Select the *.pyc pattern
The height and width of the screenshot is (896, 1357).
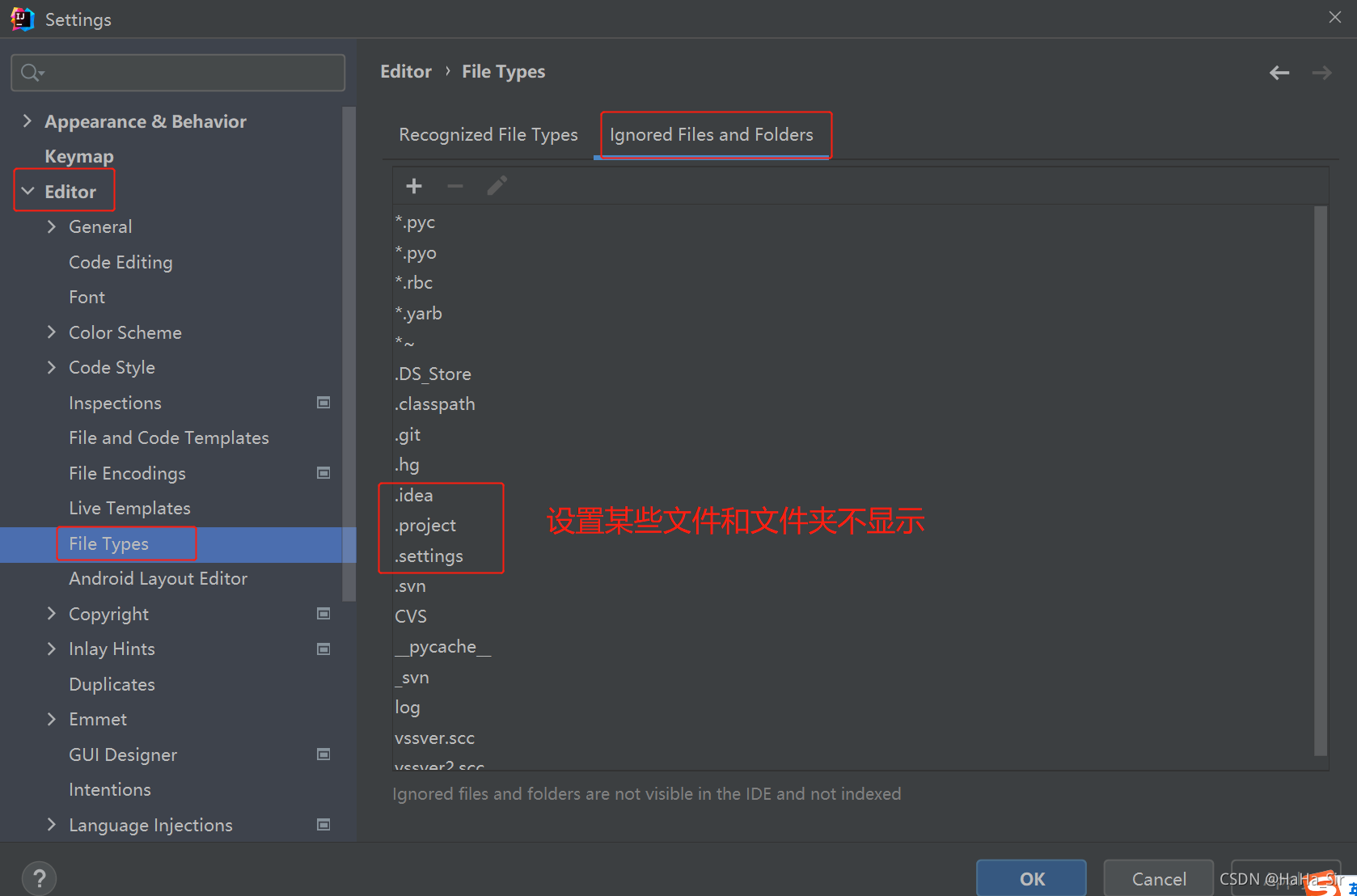pyautogui.click(x=415, y=222)
